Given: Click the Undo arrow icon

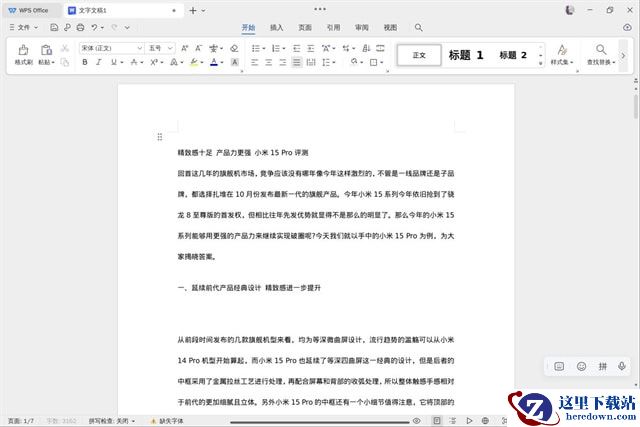Looking at the screenshot, I should [94, 27].
